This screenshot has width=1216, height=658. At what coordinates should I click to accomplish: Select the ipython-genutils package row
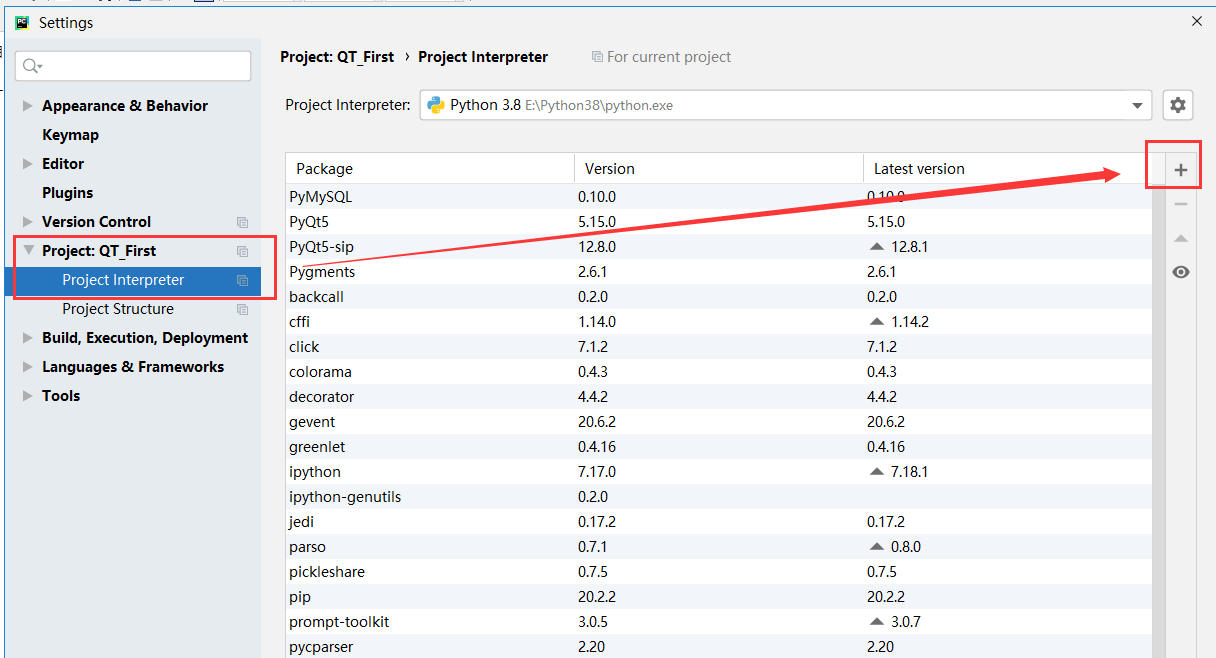click(718, 497)
